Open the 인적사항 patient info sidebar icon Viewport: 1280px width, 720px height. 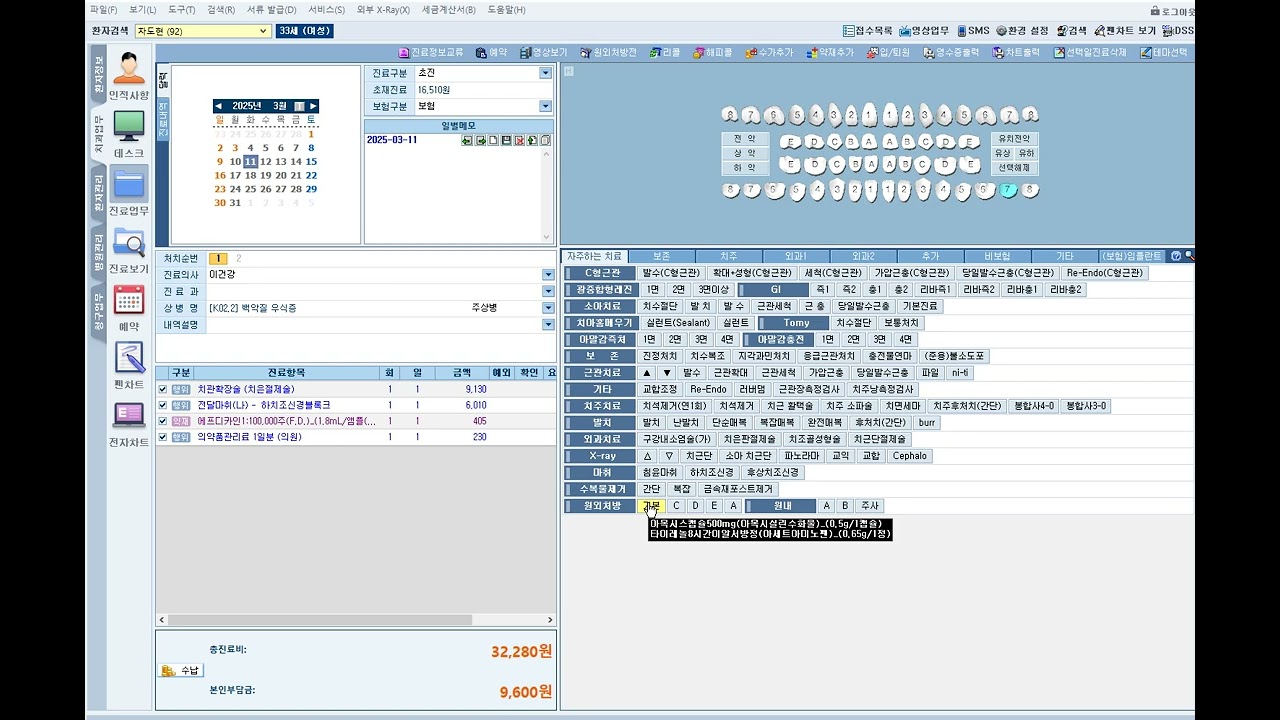click(x=129, y=77)
